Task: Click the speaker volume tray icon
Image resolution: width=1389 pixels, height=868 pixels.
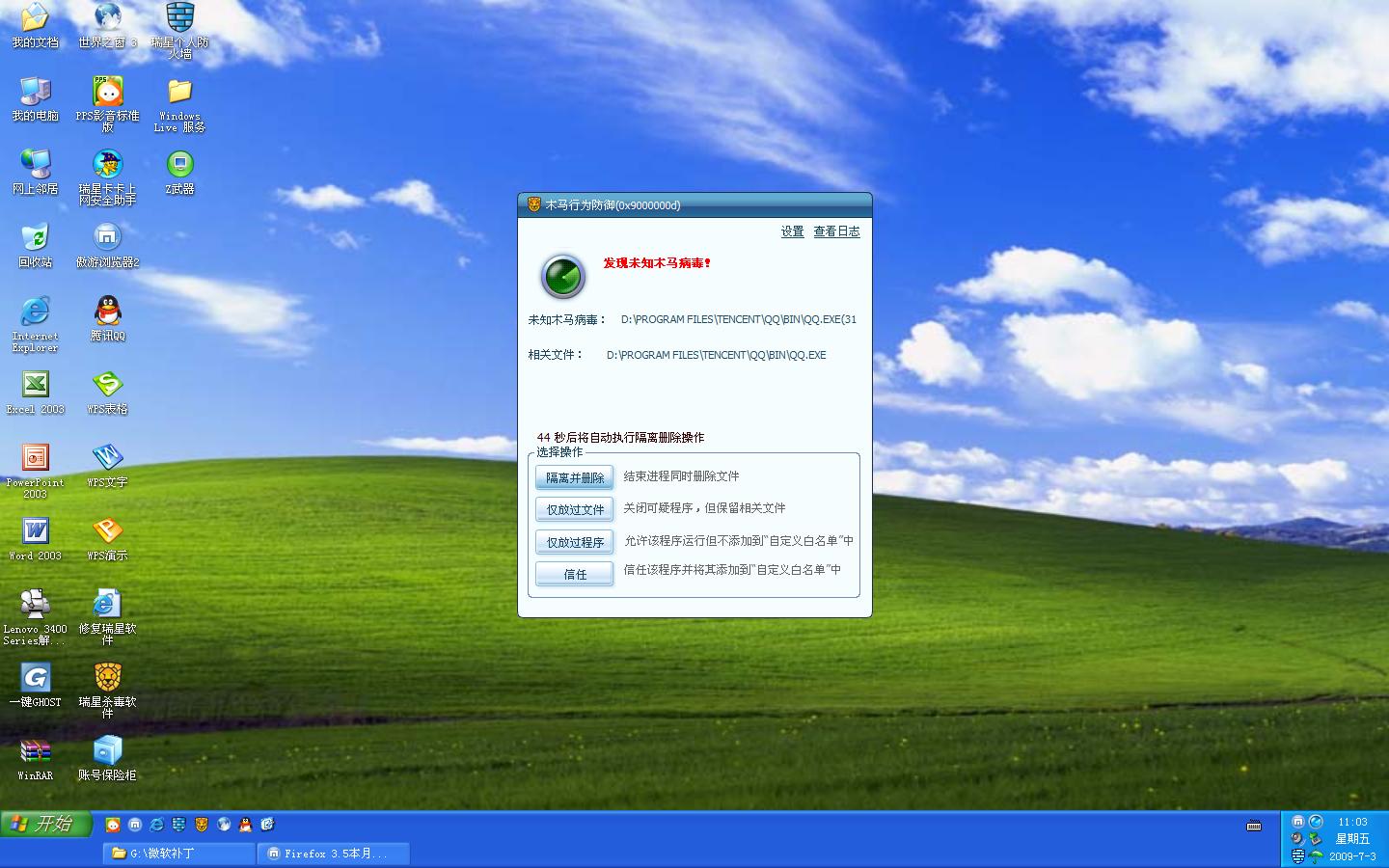Action: (1297, 839)
